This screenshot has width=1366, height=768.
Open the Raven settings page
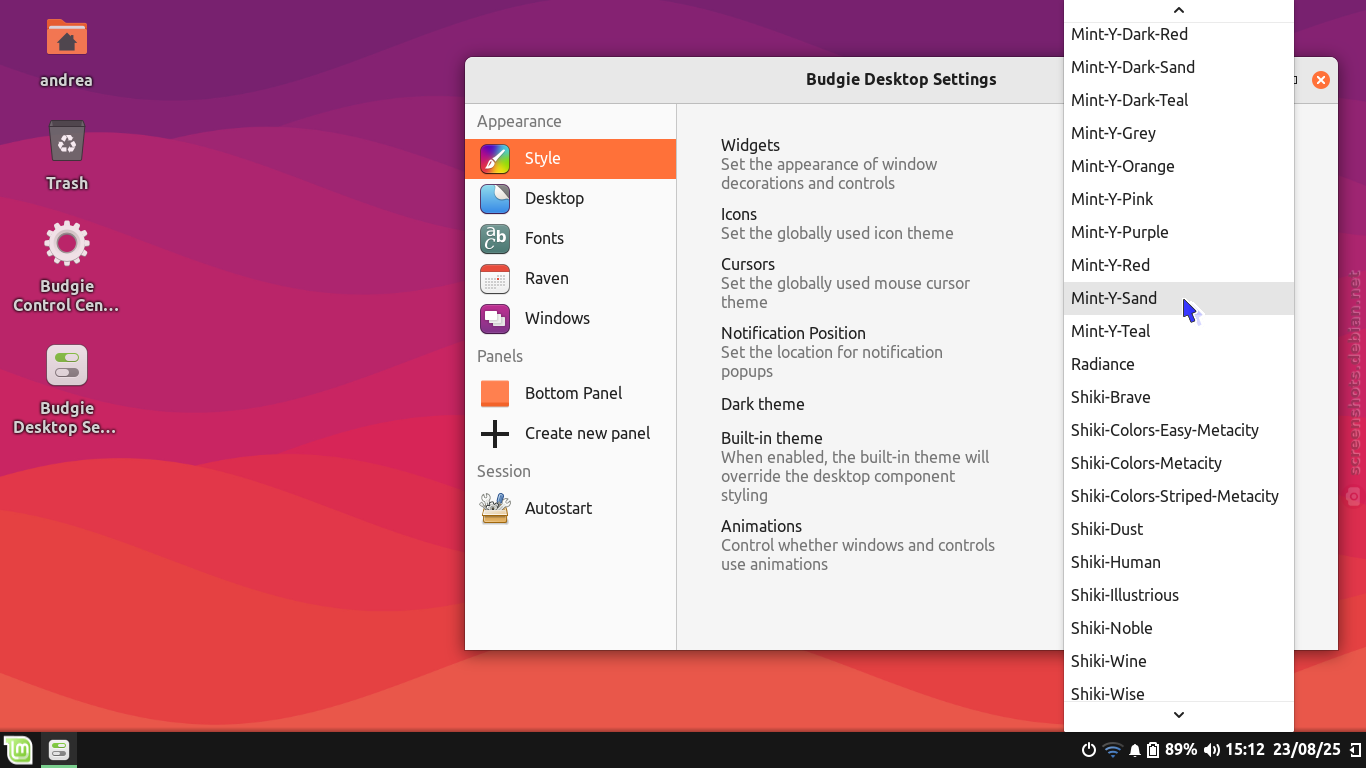pyautogui.click(x=570, y=278)
